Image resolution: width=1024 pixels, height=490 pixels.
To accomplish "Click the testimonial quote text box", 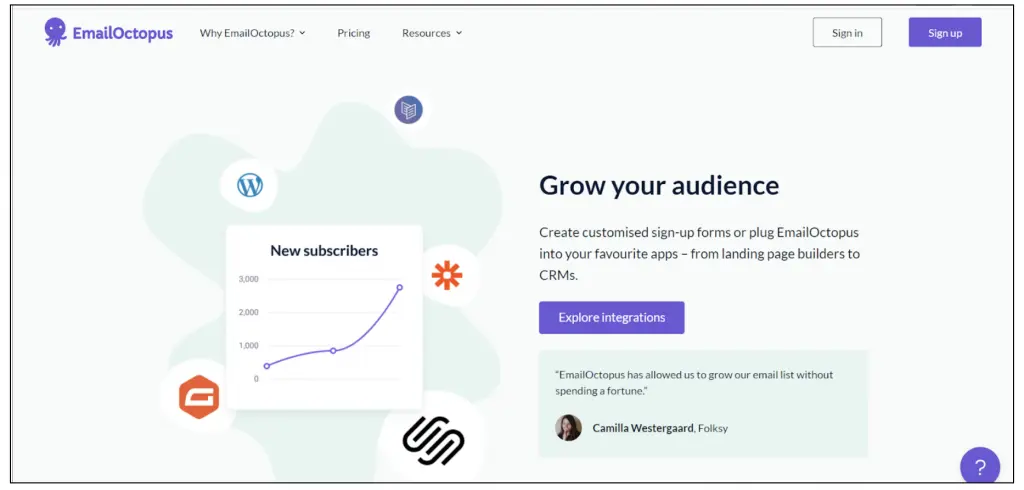I will pyautogui.click(x=703, y=382).
